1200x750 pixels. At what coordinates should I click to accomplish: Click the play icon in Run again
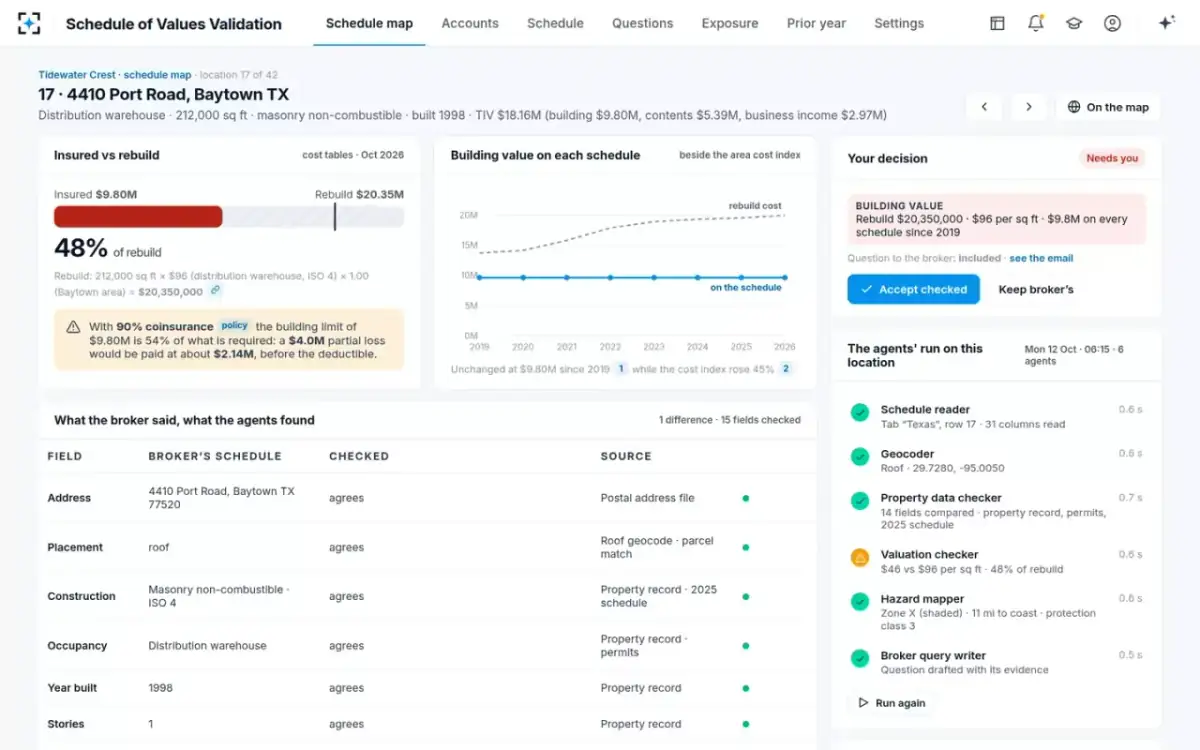[863, 703]
